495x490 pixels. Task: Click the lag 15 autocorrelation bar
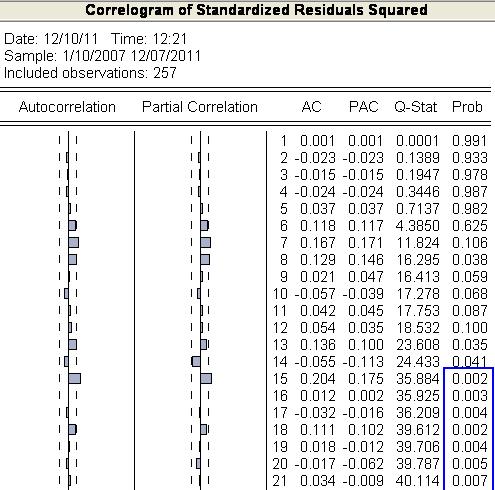74,379
